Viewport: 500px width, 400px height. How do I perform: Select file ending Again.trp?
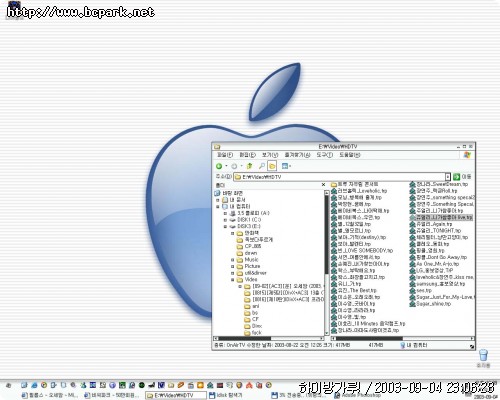coord(431,224)
